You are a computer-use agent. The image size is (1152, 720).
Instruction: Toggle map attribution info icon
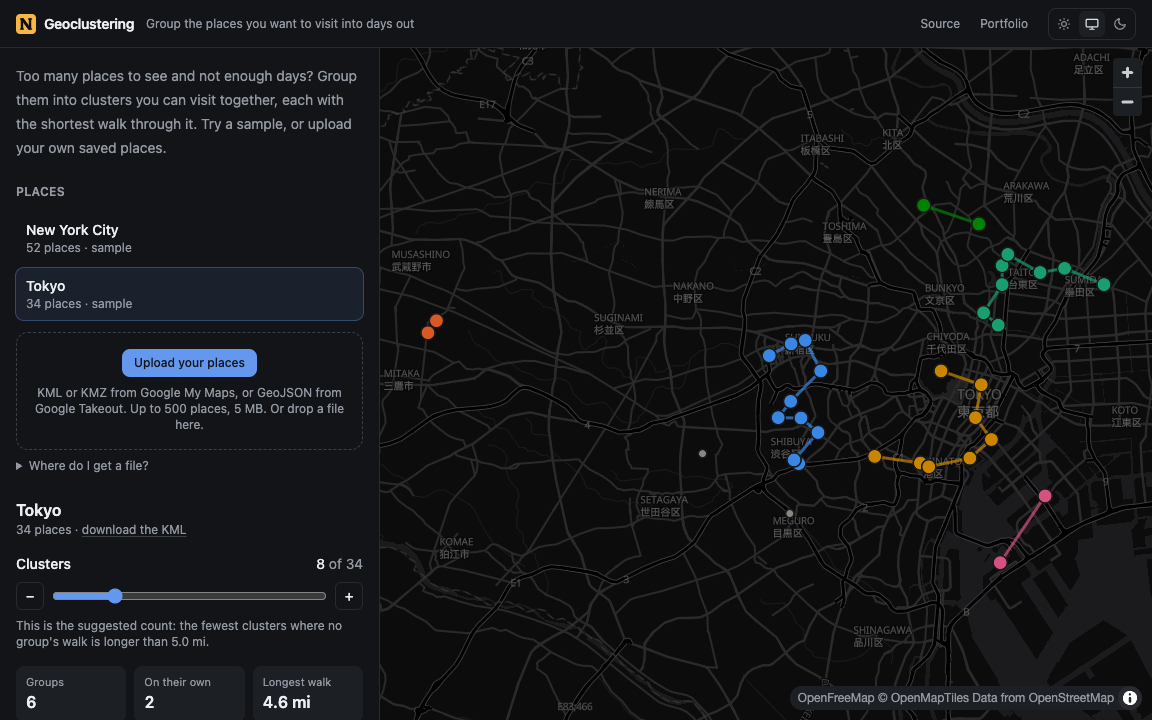click(x=1130, y=697)
